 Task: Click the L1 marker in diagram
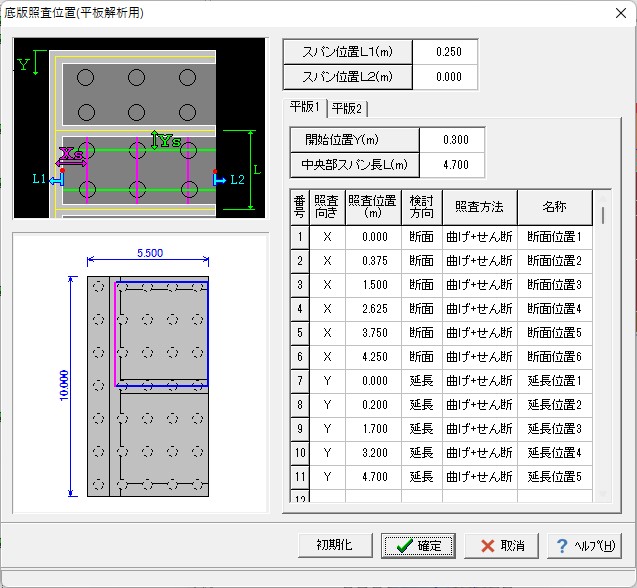click(x=39, y=178)
